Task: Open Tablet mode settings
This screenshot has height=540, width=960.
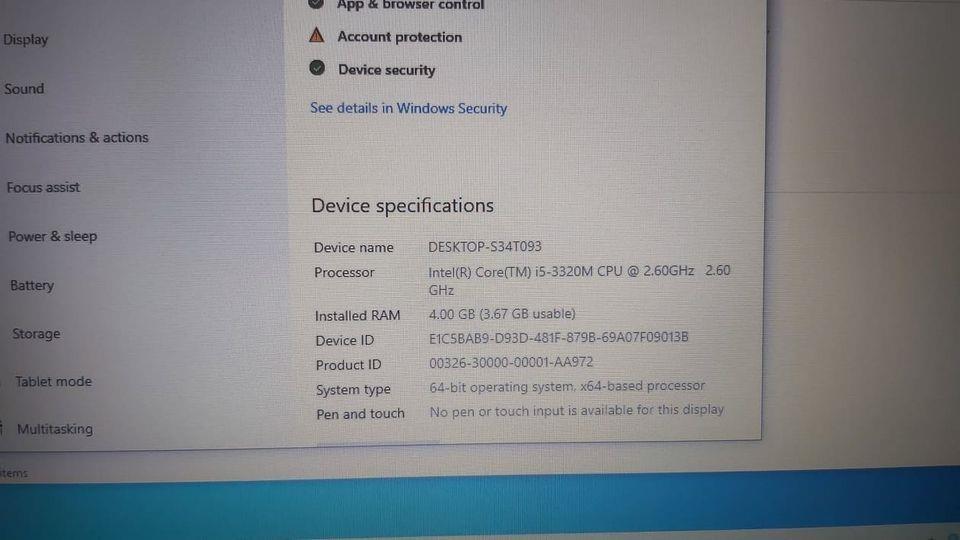Action: (53, 381)
